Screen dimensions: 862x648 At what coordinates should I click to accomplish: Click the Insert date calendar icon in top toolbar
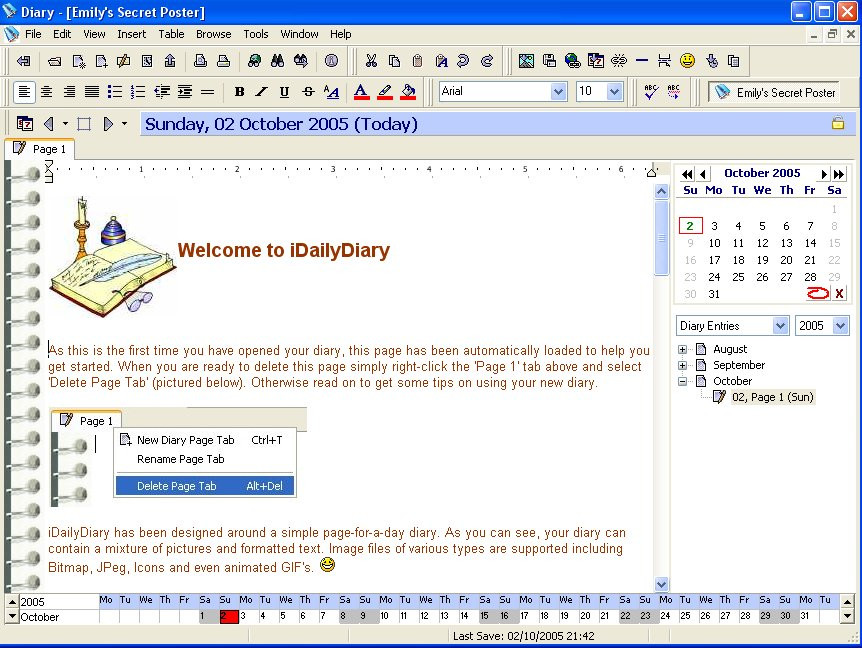pos(595,61)
